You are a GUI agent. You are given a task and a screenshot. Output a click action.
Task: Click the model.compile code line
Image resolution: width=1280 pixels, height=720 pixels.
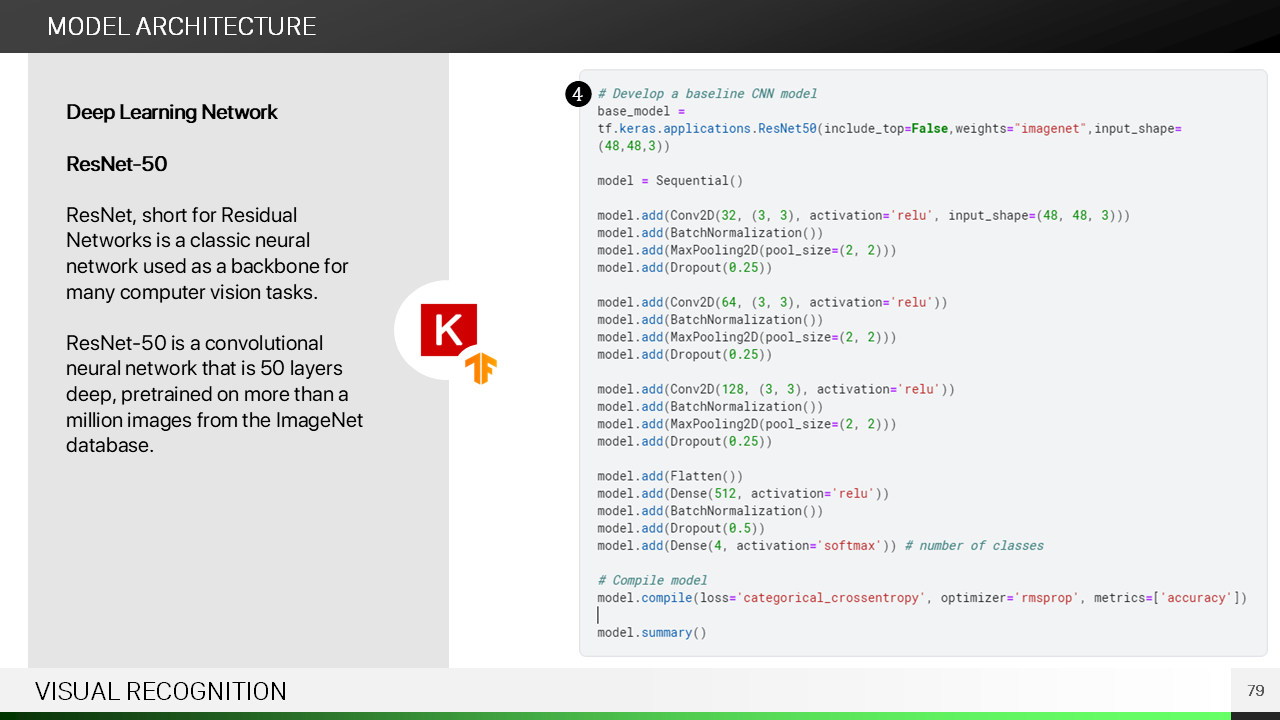(921, 598)
